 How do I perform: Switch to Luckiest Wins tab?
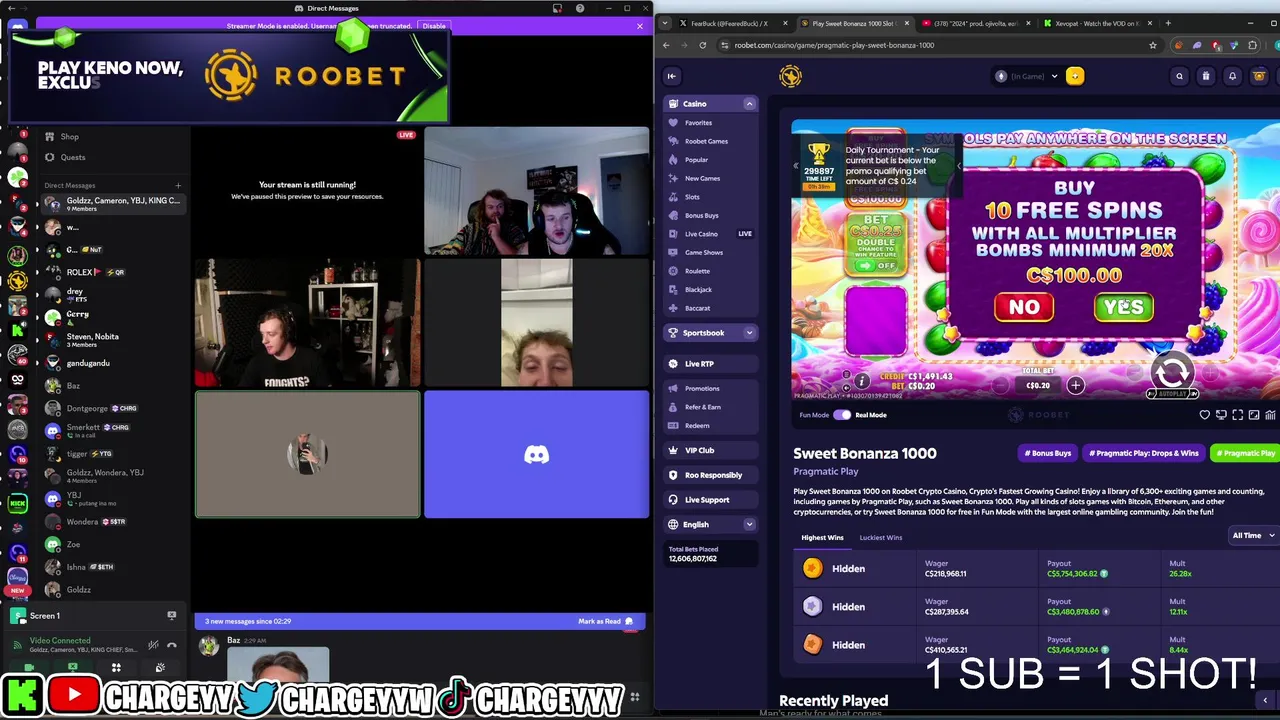[x=881, y=538]
